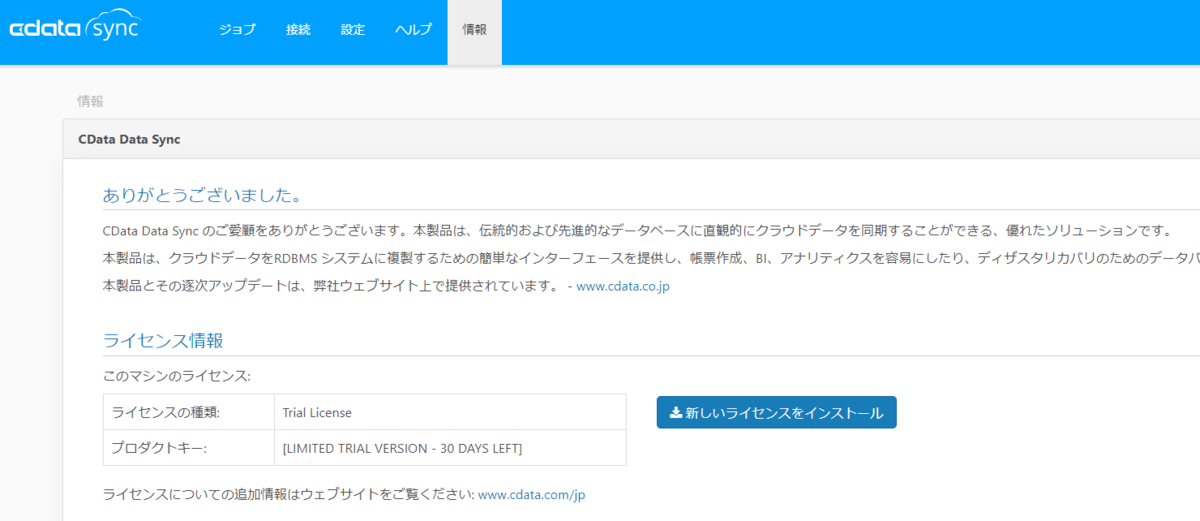Image resolution: width=1200 pixels, height=521 pixels.
Task: Click 新しいライセンスをインストール button
Action: click(777, 412)
